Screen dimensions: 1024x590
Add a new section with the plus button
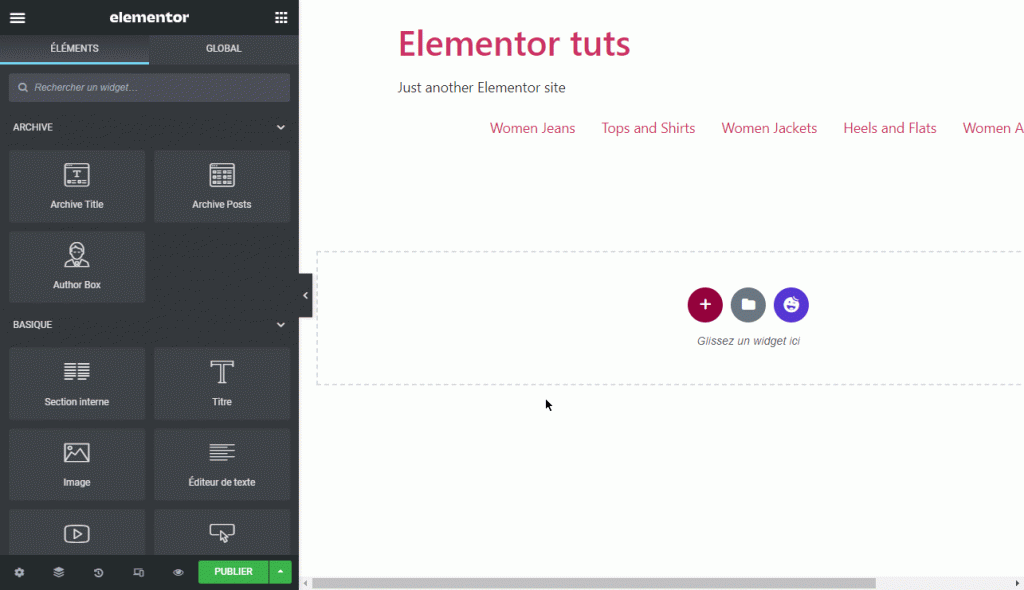[x=705, y=304]
